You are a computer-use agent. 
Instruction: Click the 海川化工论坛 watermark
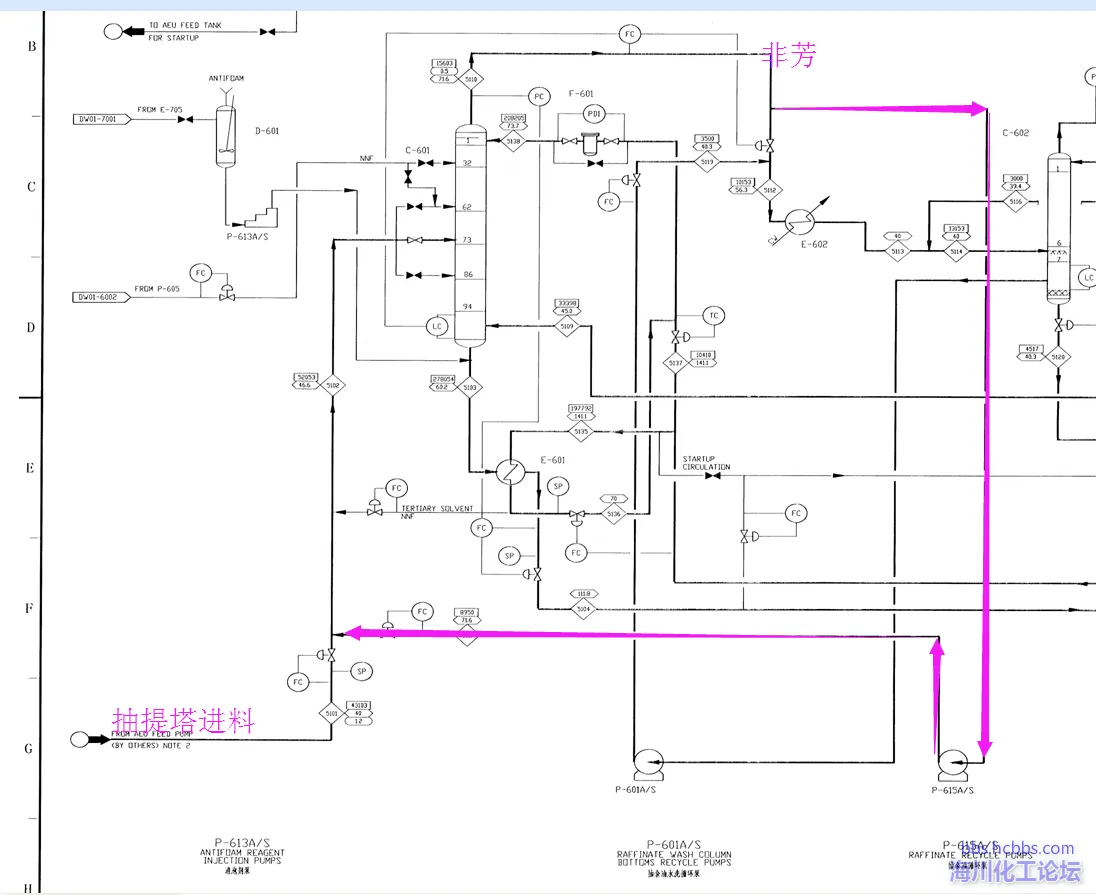click(1015, 871)
